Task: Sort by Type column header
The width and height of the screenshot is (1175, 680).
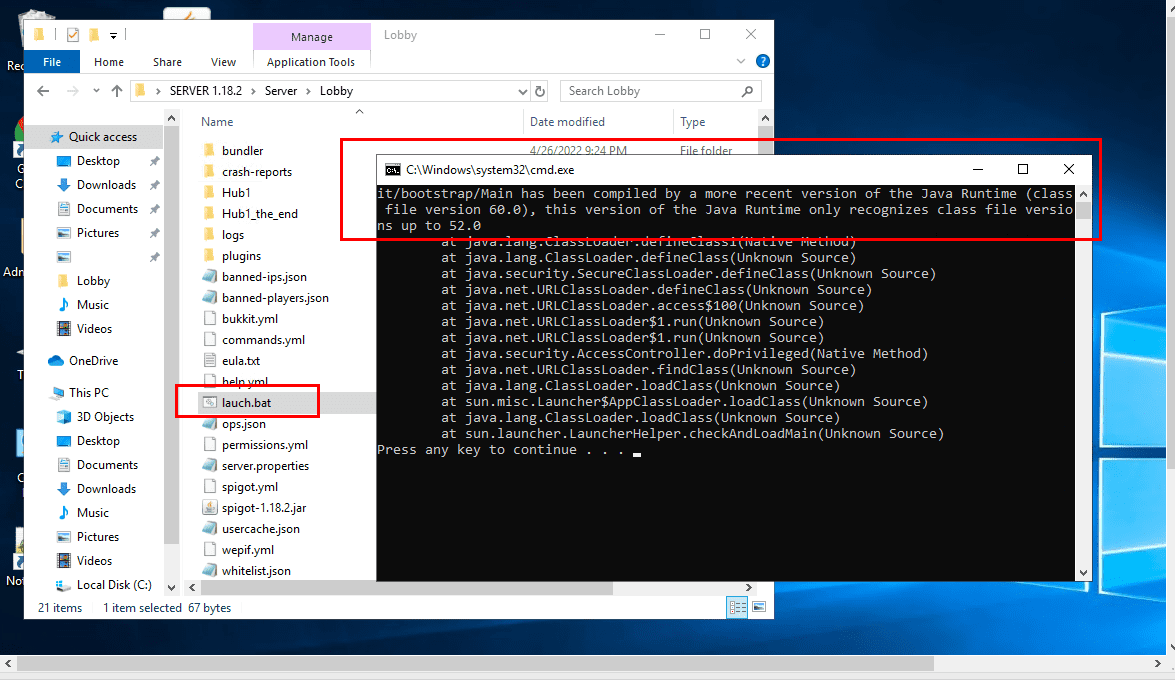Action: (x=692, y=121)
